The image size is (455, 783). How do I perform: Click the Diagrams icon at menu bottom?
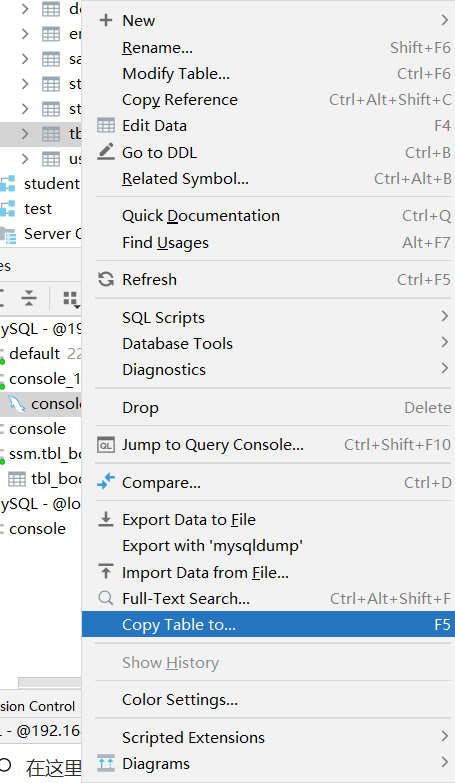(106, 764)
